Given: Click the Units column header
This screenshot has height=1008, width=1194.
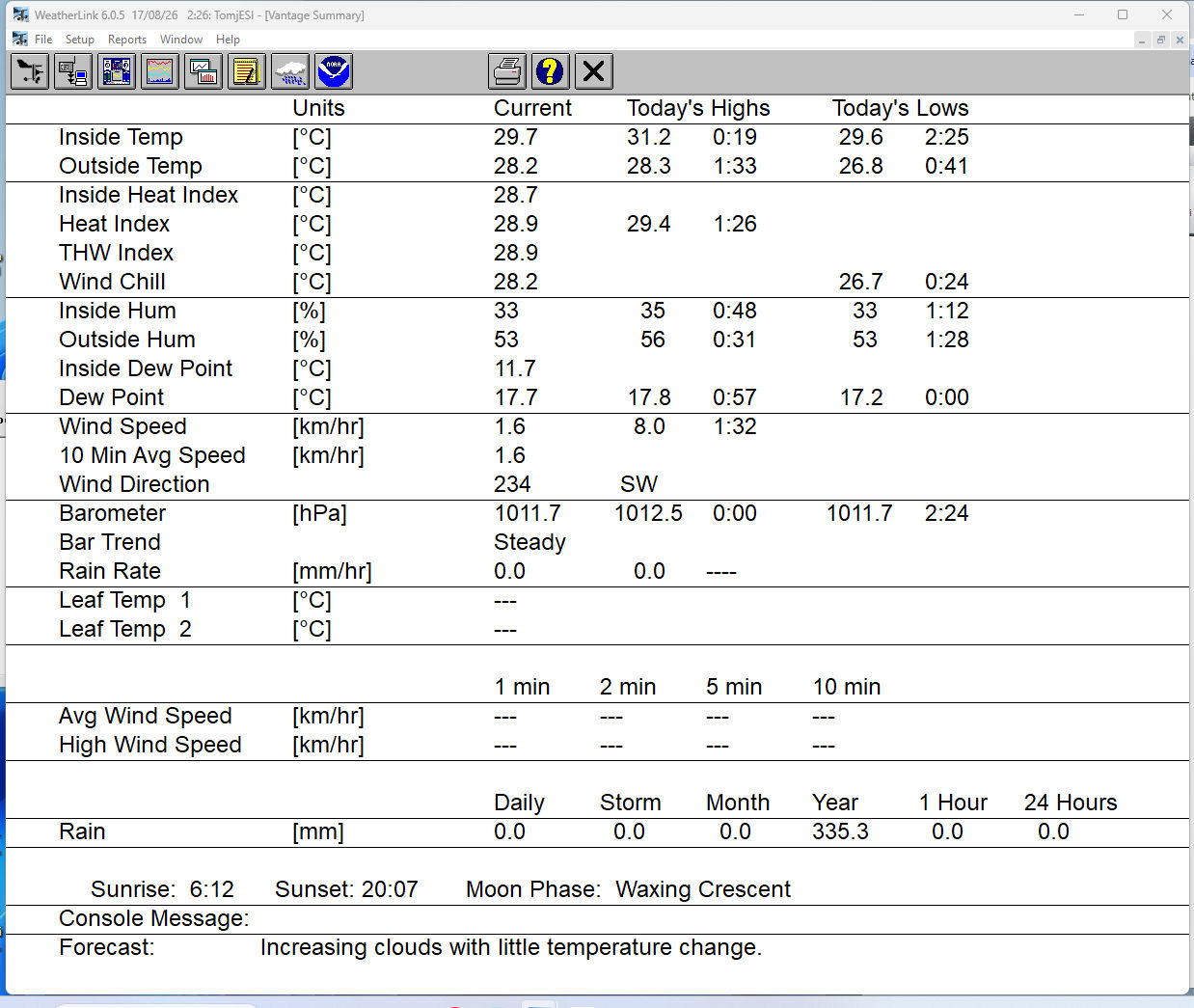Looking at the screenshot, I should click(318, 108).
